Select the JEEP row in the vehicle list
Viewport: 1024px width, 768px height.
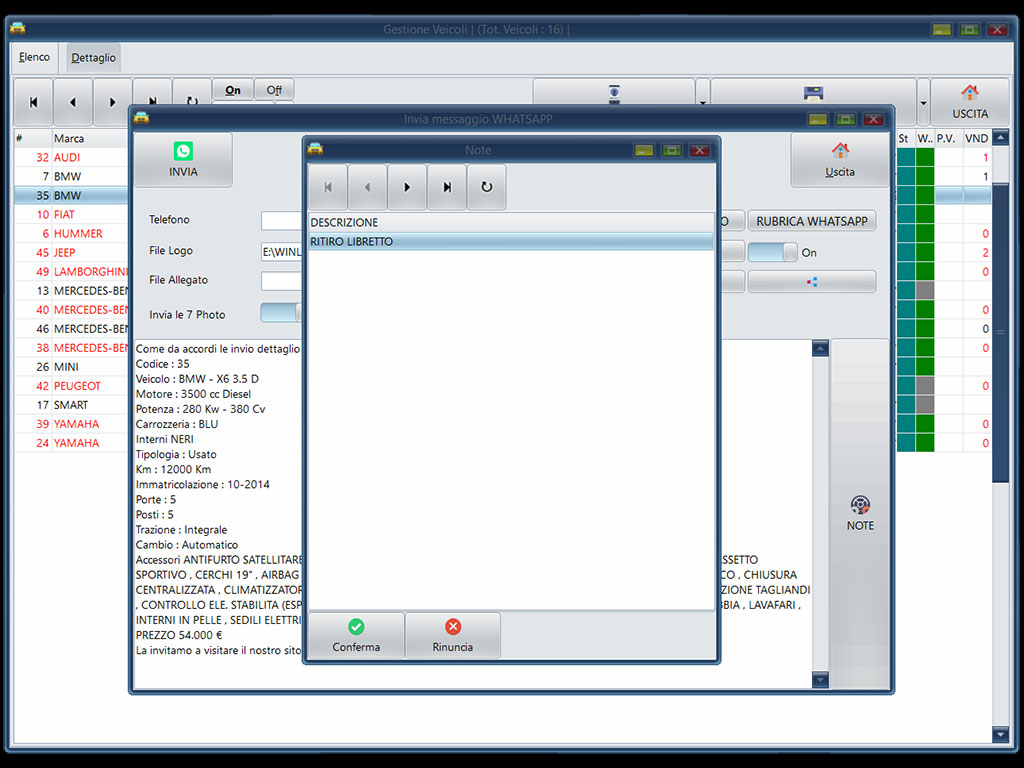tap(72, 253)
